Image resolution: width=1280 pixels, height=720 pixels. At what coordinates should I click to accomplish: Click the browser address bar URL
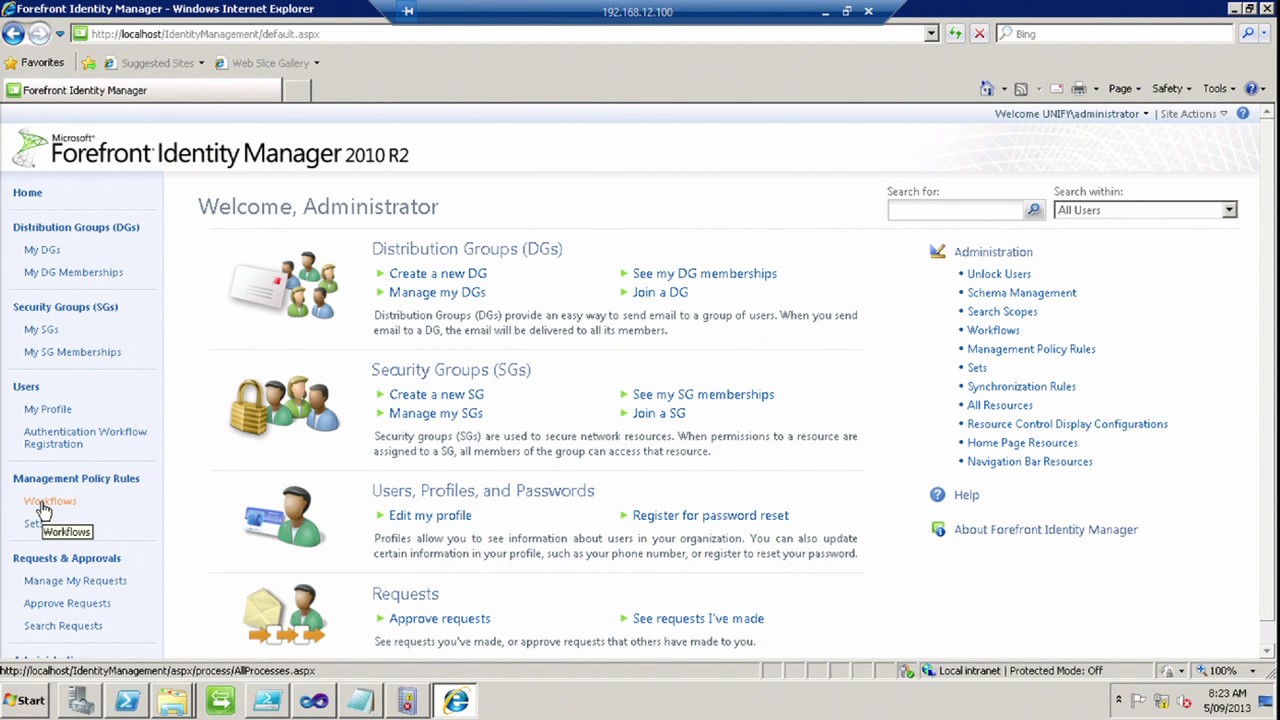pos(205,34)
